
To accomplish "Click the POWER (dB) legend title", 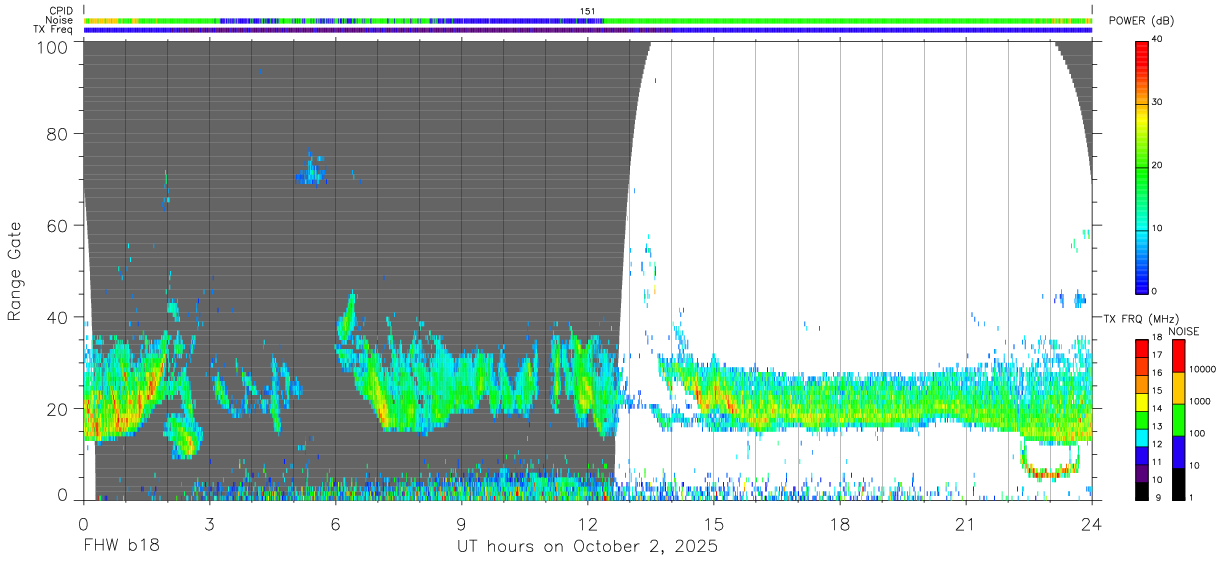I will [1142, 21].
